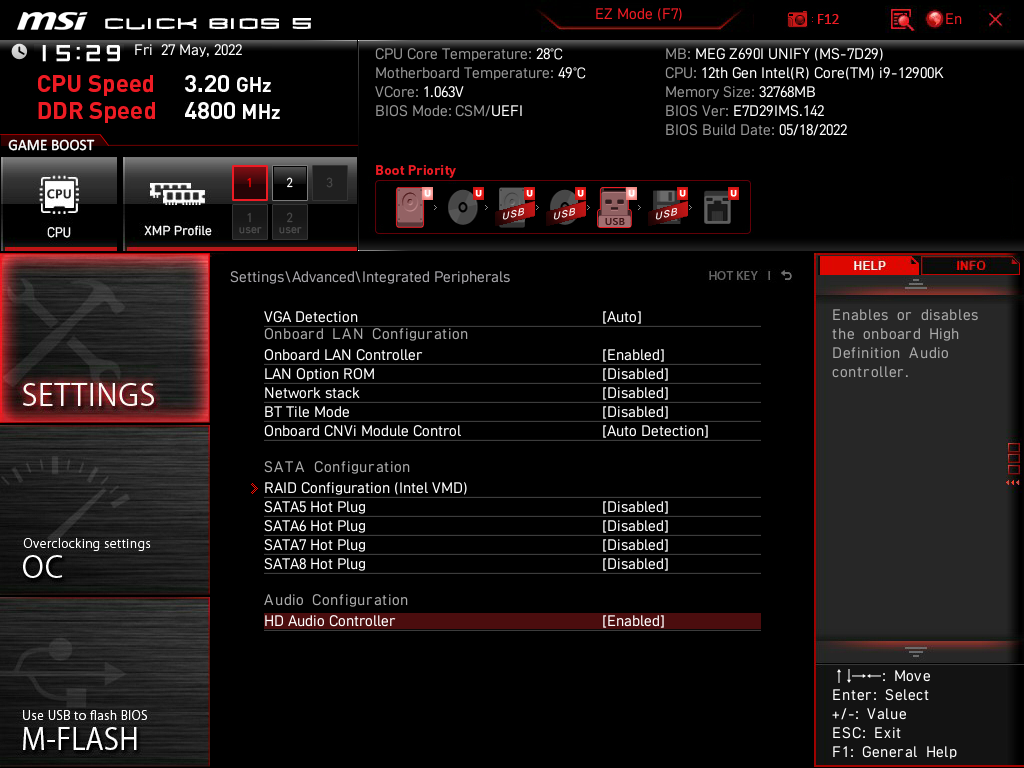Enable XMP Profile 1
The image size is (1024, 768).
(x=249, y=183)
